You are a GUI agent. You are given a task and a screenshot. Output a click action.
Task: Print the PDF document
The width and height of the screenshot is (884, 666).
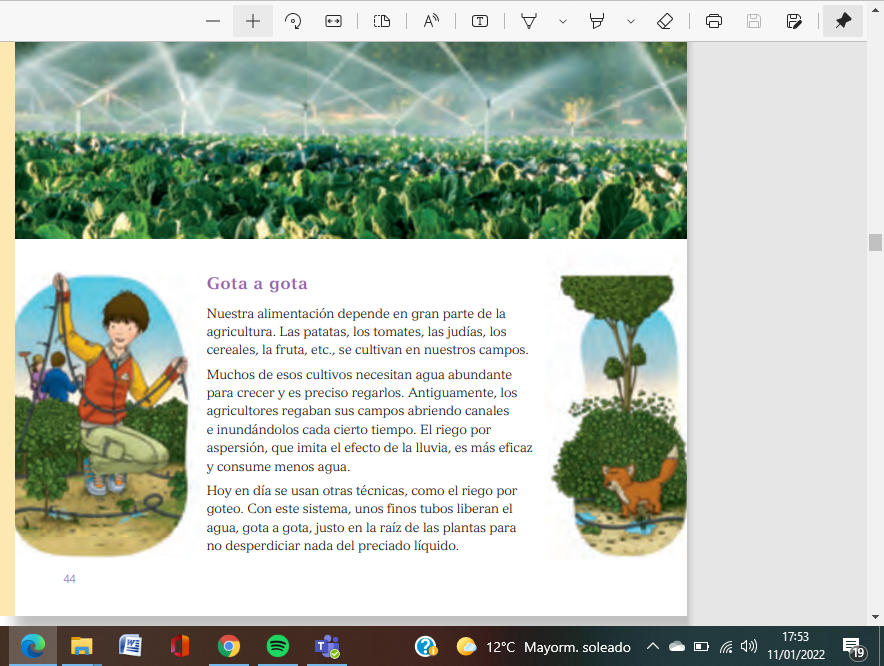(x=714, y=21)
